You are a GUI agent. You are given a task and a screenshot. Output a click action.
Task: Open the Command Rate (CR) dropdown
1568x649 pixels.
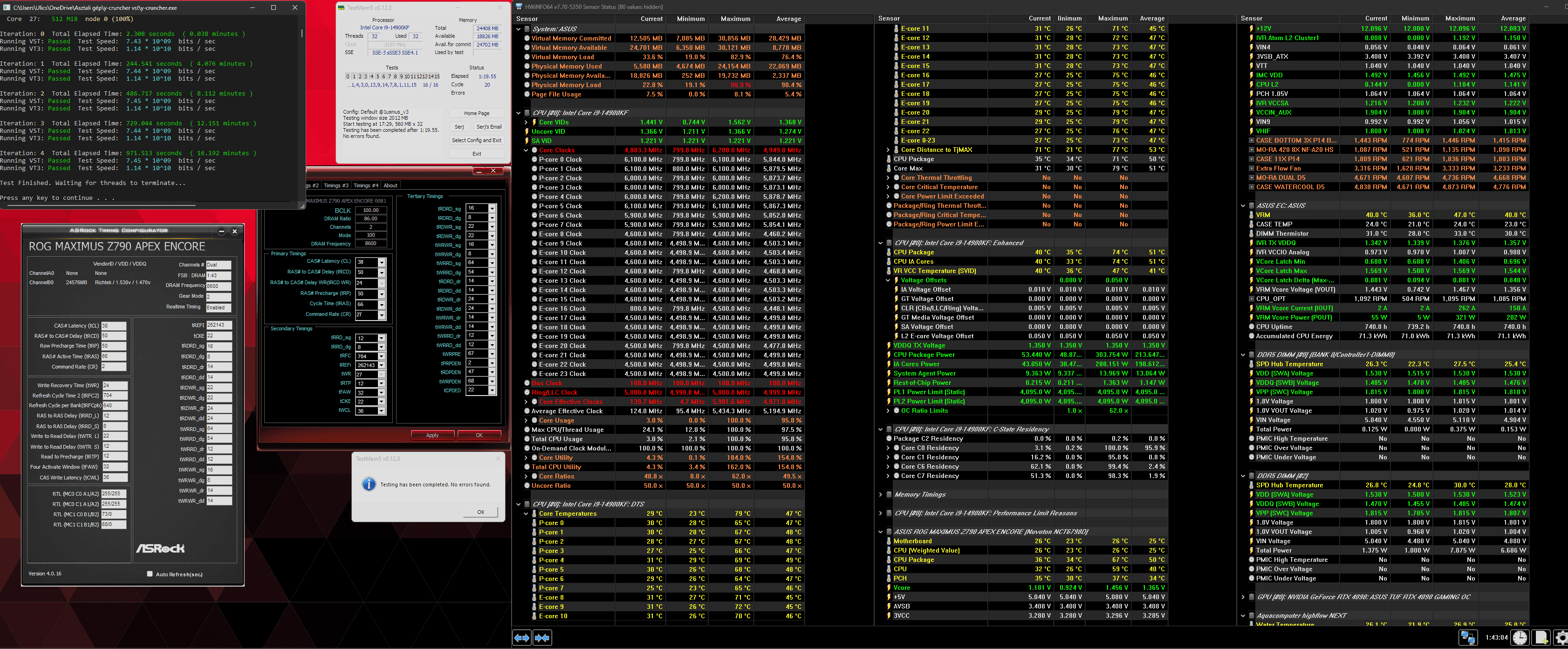click(382, 315)
